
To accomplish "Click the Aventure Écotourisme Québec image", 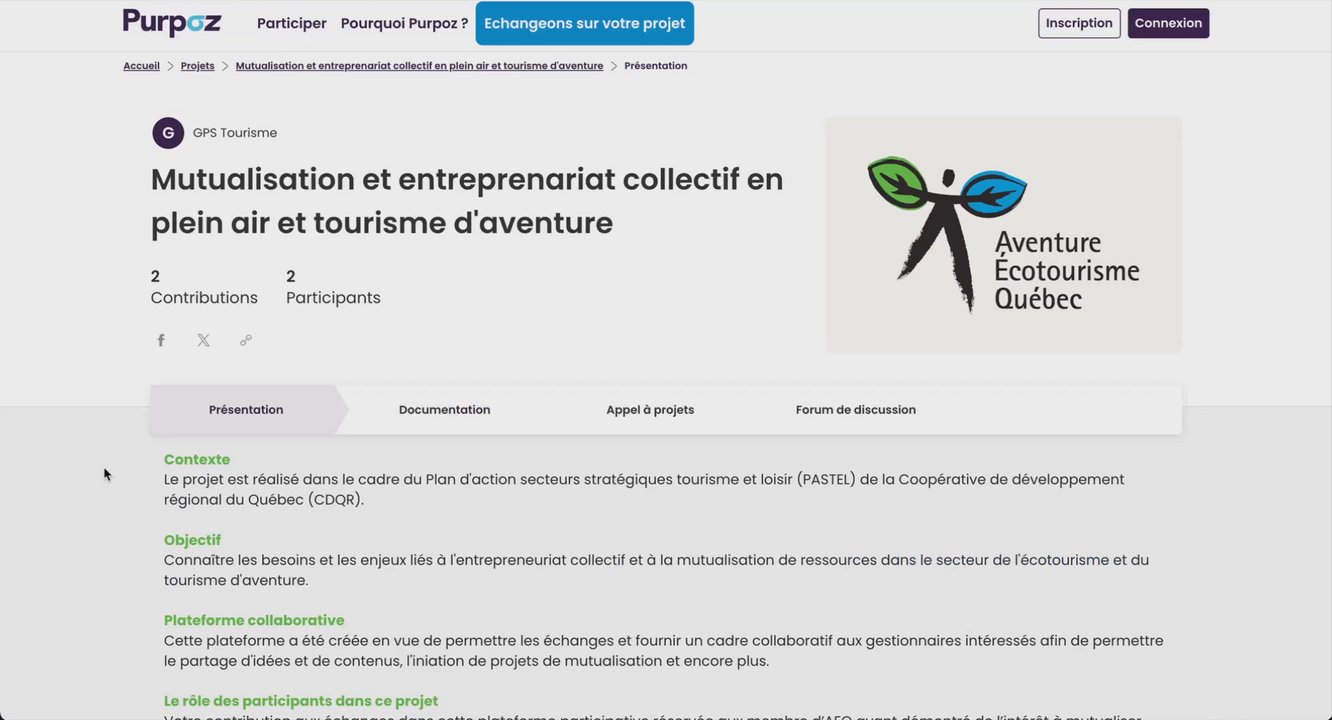I will coord(1003,234).
